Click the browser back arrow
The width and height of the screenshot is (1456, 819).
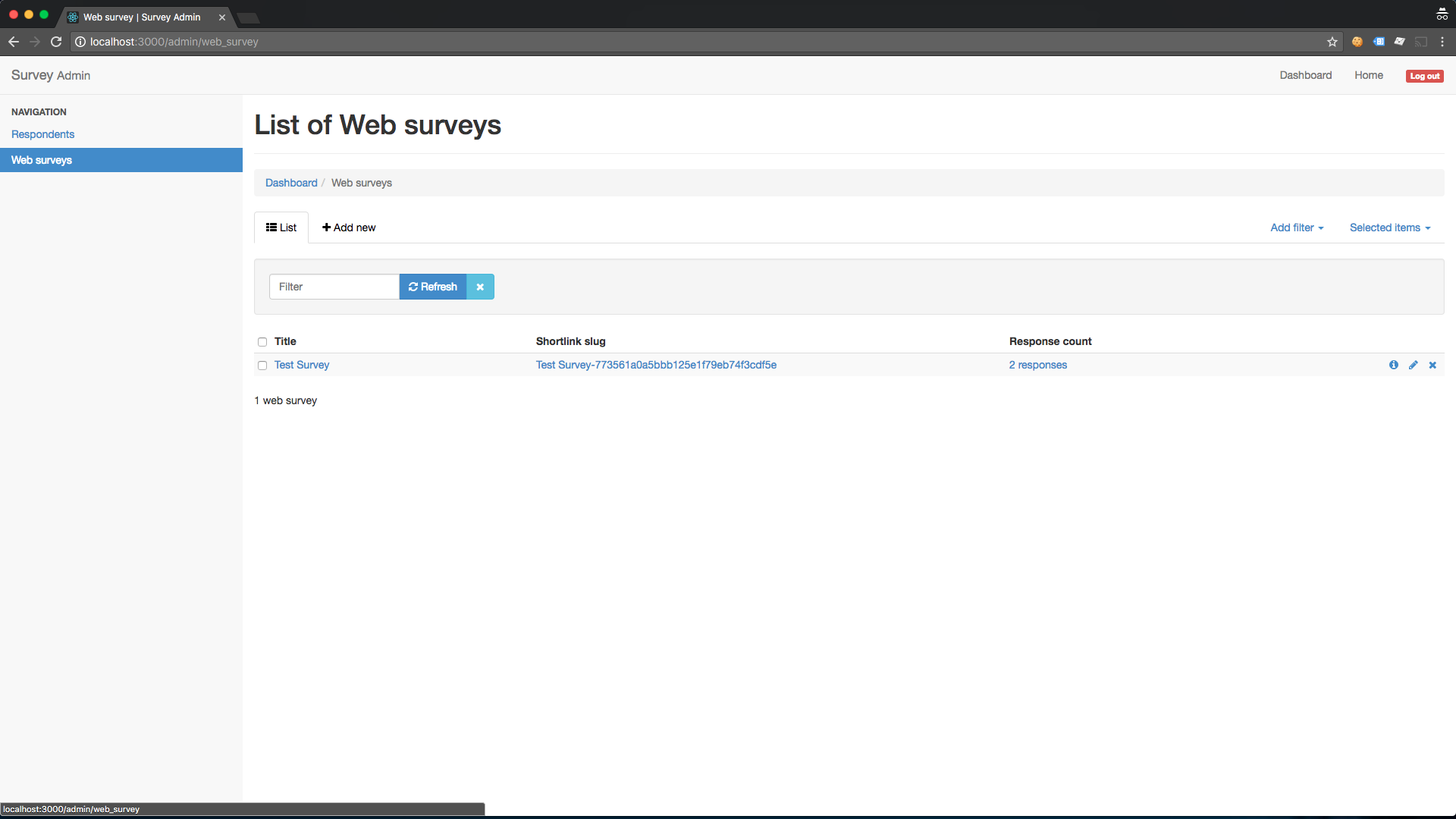(14, 42)
